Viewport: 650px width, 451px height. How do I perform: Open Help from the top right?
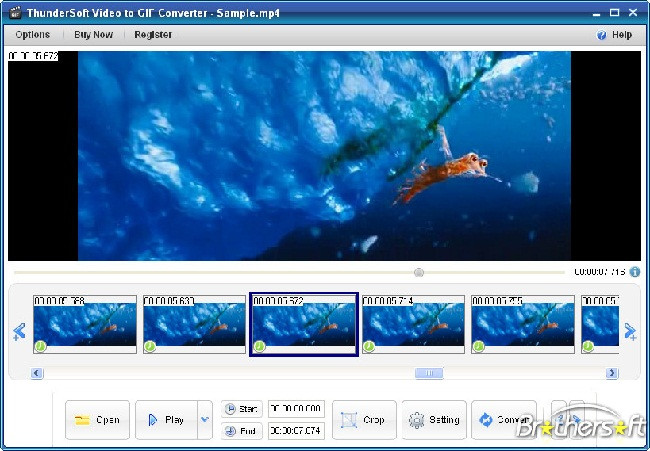(x=615, y=35)
